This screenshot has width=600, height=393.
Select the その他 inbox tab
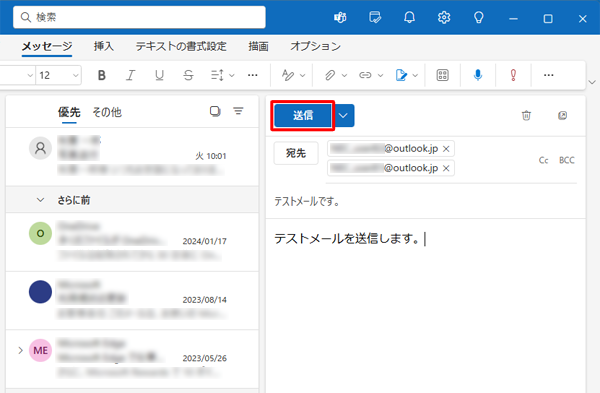tap(107, 112)
